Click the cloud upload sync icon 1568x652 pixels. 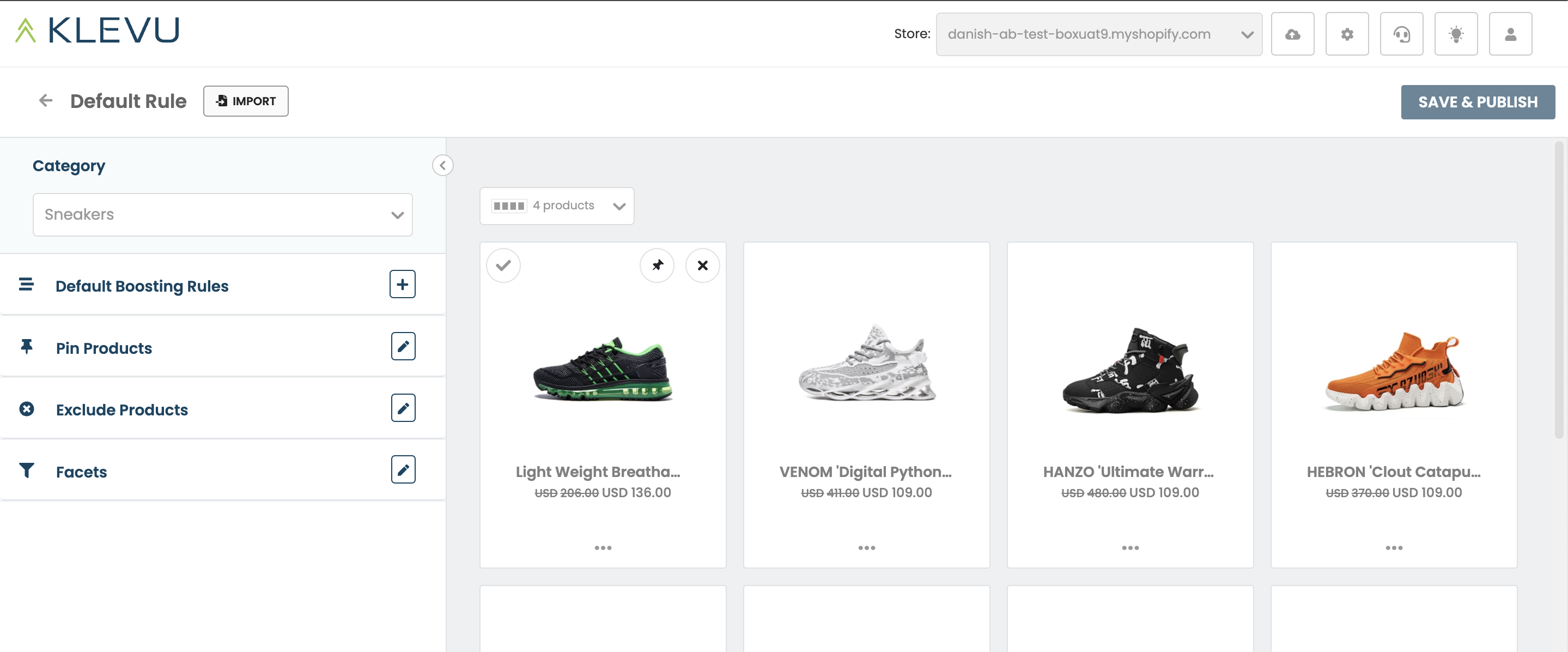pyautogui.click(x=1292, y=34)
